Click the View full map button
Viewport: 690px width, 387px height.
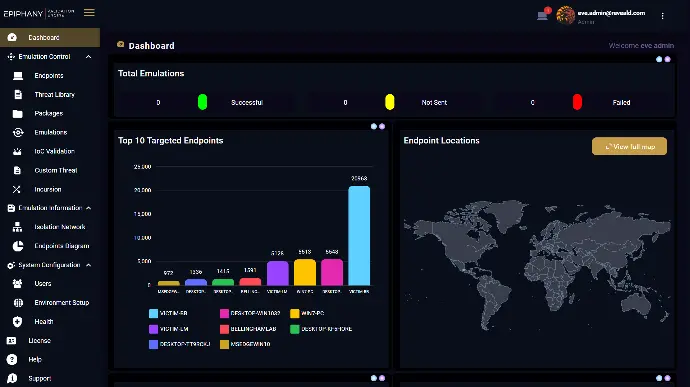[x=629, y=146]
